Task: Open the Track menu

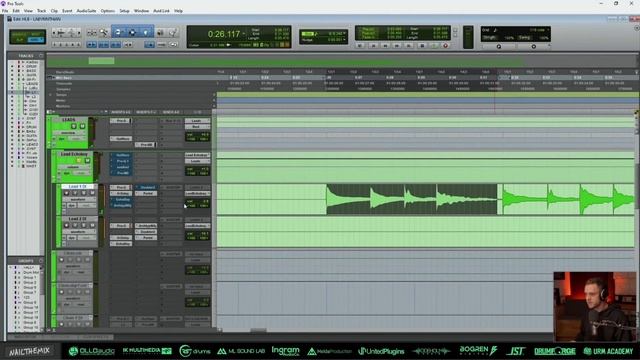Action: tap(42, 11)
